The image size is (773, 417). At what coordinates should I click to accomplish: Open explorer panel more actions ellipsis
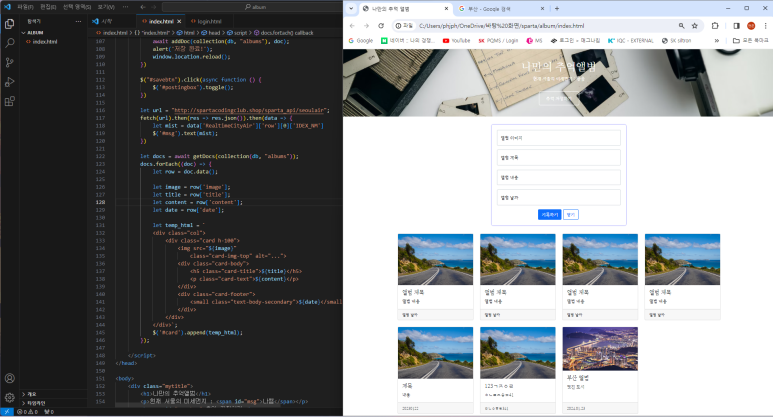(78, 22)
